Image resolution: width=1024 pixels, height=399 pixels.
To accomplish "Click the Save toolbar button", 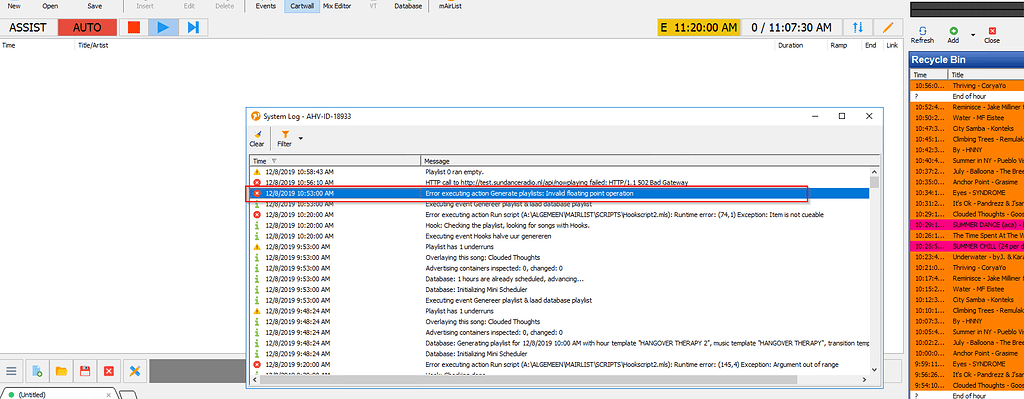I will tap(95, 6).
